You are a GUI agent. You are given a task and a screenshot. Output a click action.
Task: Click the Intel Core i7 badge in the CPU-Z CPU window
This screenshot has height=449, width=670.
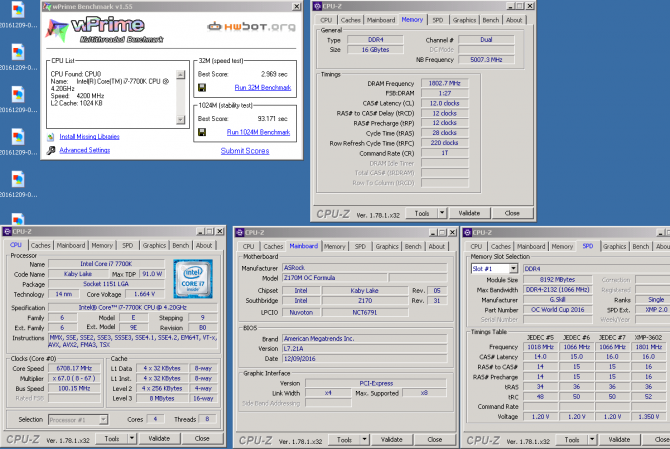point(193,279)
